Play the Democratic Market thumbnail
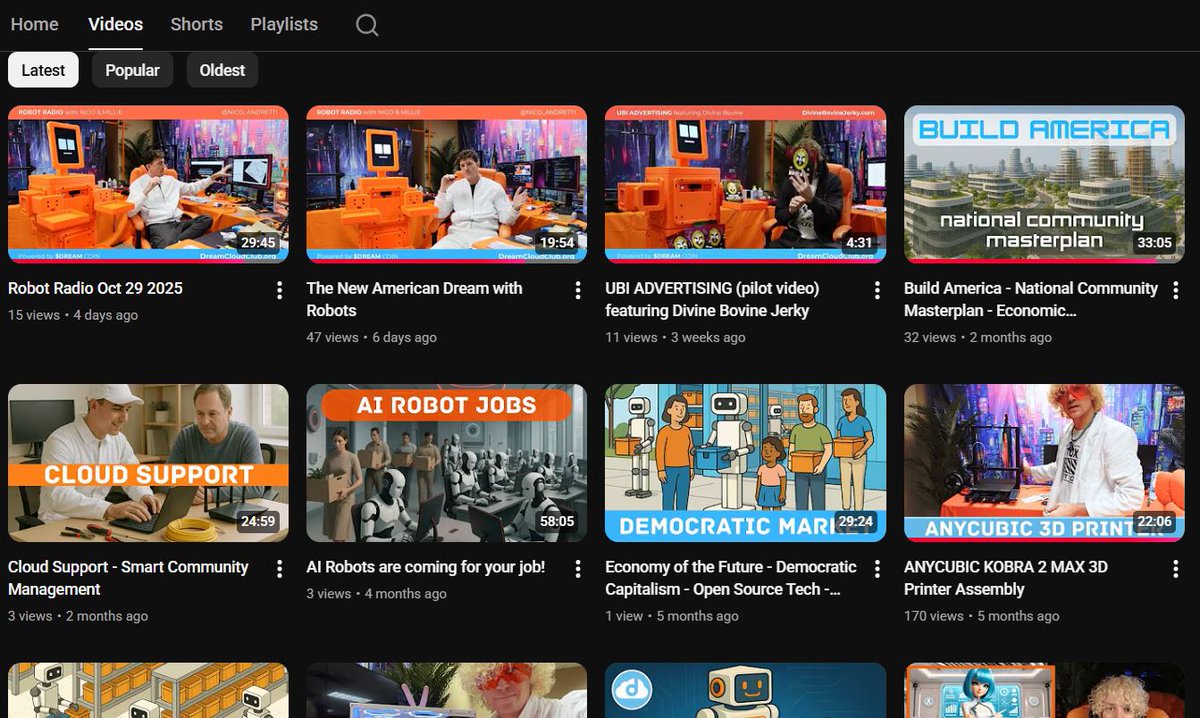This screenshot has height=718, width=1200. 745,463
